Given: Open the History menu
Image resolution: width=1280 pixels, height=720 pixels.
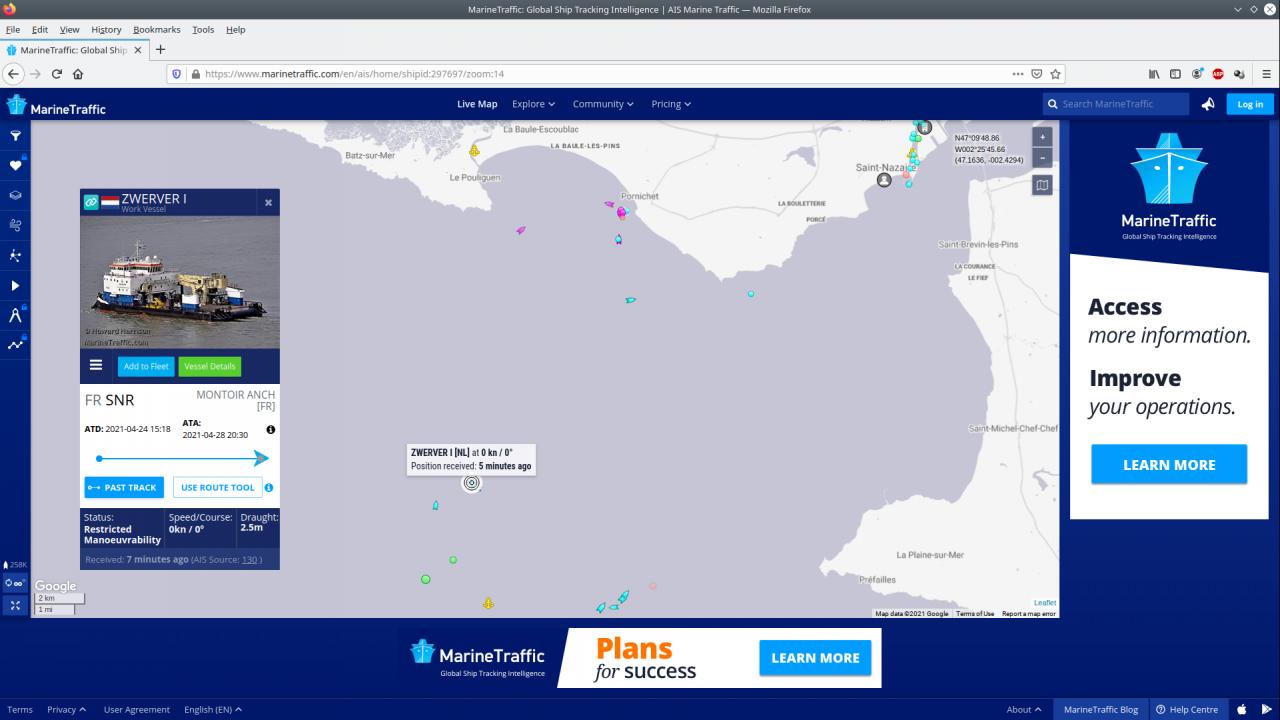Looking at the screenshot, I should [106, 30].
